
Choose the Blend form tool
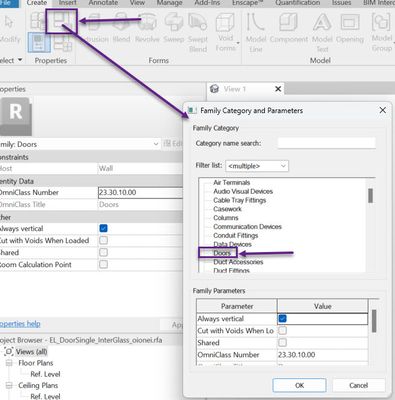(121, 28)
